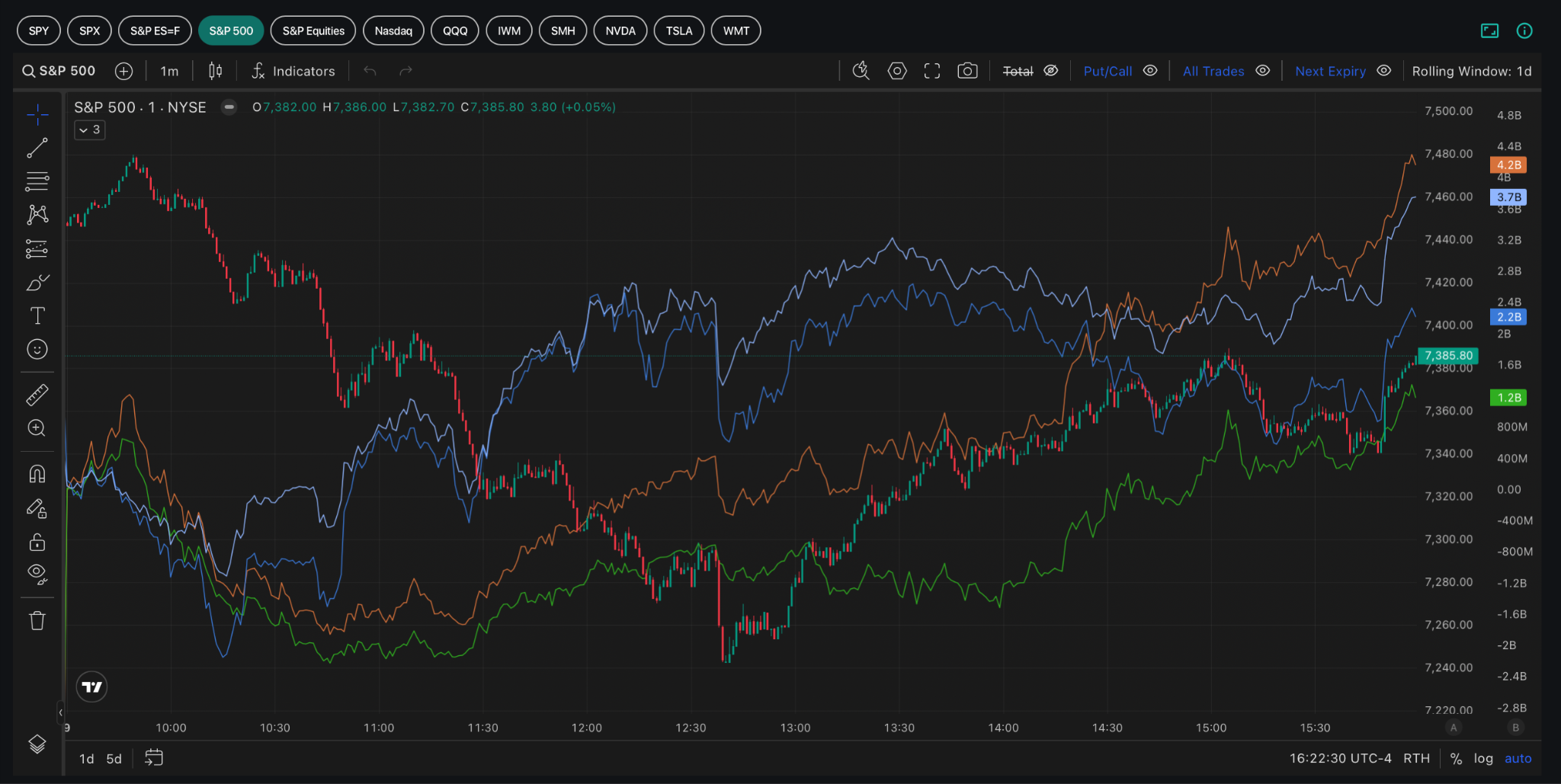Open the Indicators button
Viewport: 1561px width, 784px height.
pos(293,71)
